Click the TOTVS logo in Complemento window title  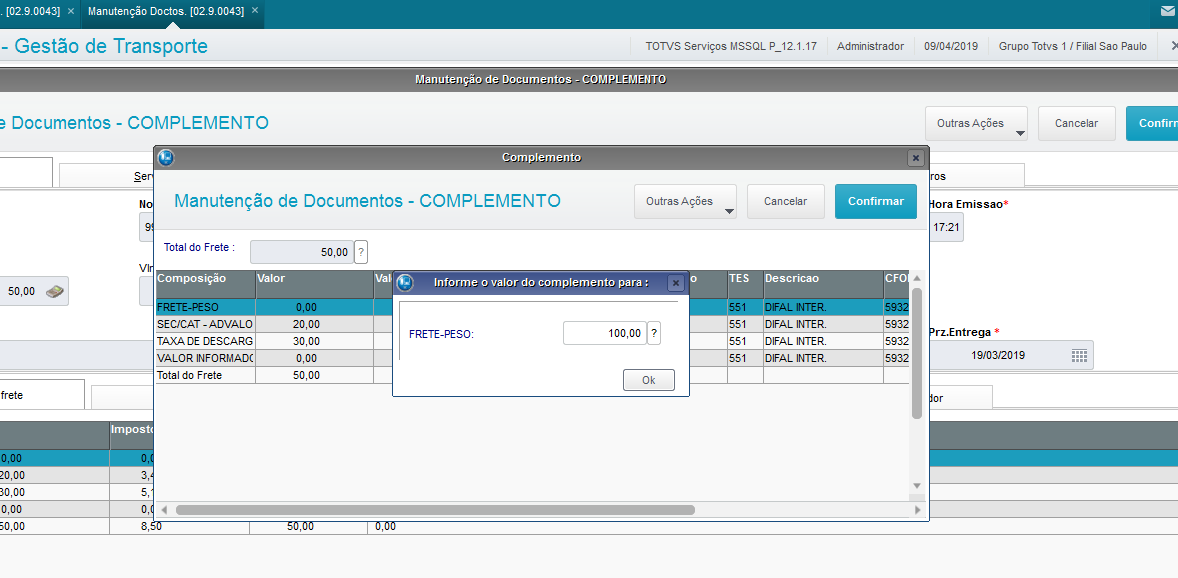tap(166, 157)
